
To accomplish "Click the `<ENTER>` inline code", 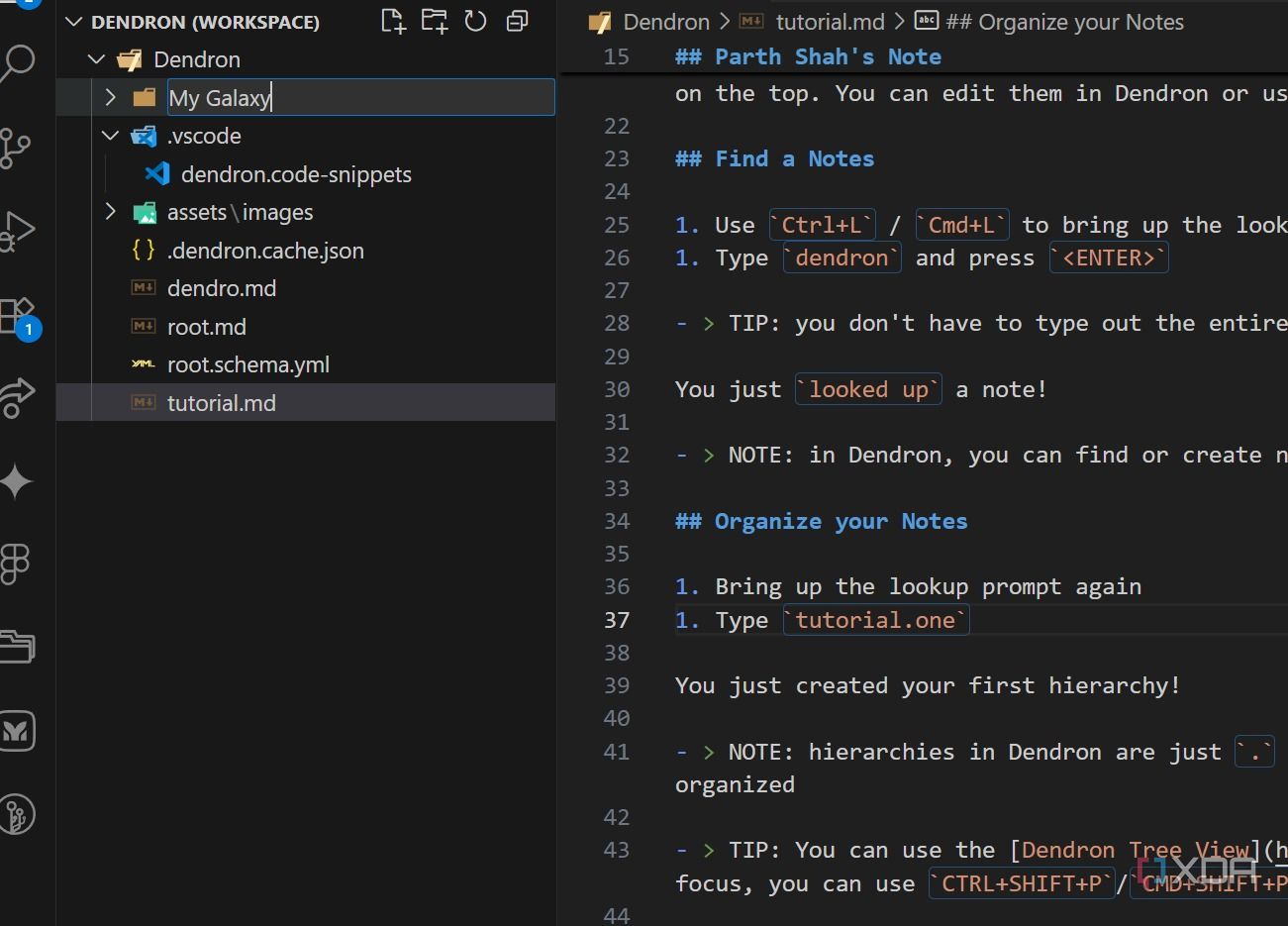I will pos(1109,257).
